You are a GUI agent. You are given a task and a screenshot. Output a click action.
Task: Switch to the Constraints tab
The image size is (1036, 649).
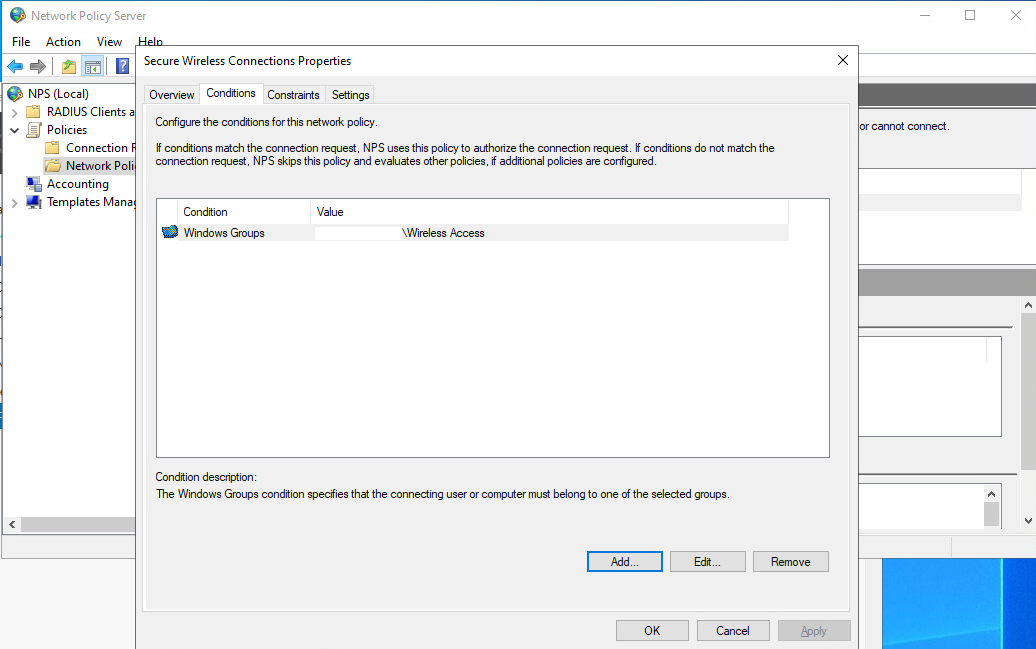(293, 94)
